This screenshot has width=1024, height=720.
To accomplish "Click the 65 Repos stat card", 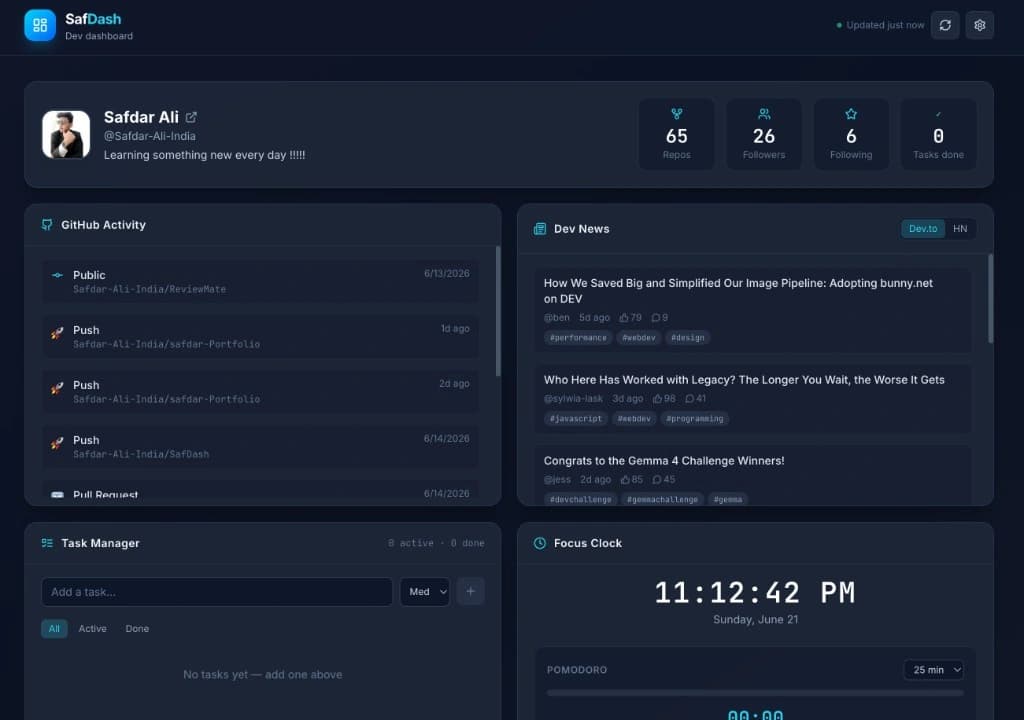I will pyautogui.click(x=677, y=135).
